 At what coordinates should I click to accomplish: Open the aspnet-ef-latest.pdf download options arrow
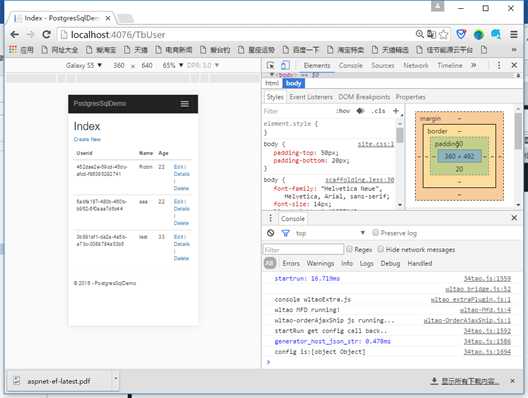click(x=115, y=378)
